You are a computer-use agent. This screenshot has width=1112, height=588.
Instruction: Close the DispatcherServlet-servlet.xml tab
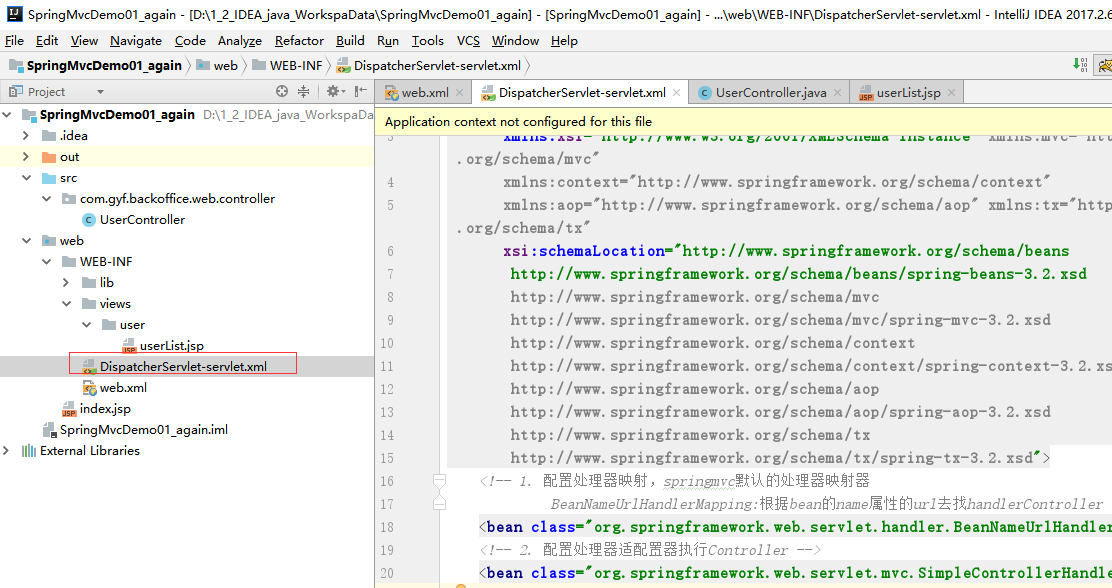click(x=677, y=93)
